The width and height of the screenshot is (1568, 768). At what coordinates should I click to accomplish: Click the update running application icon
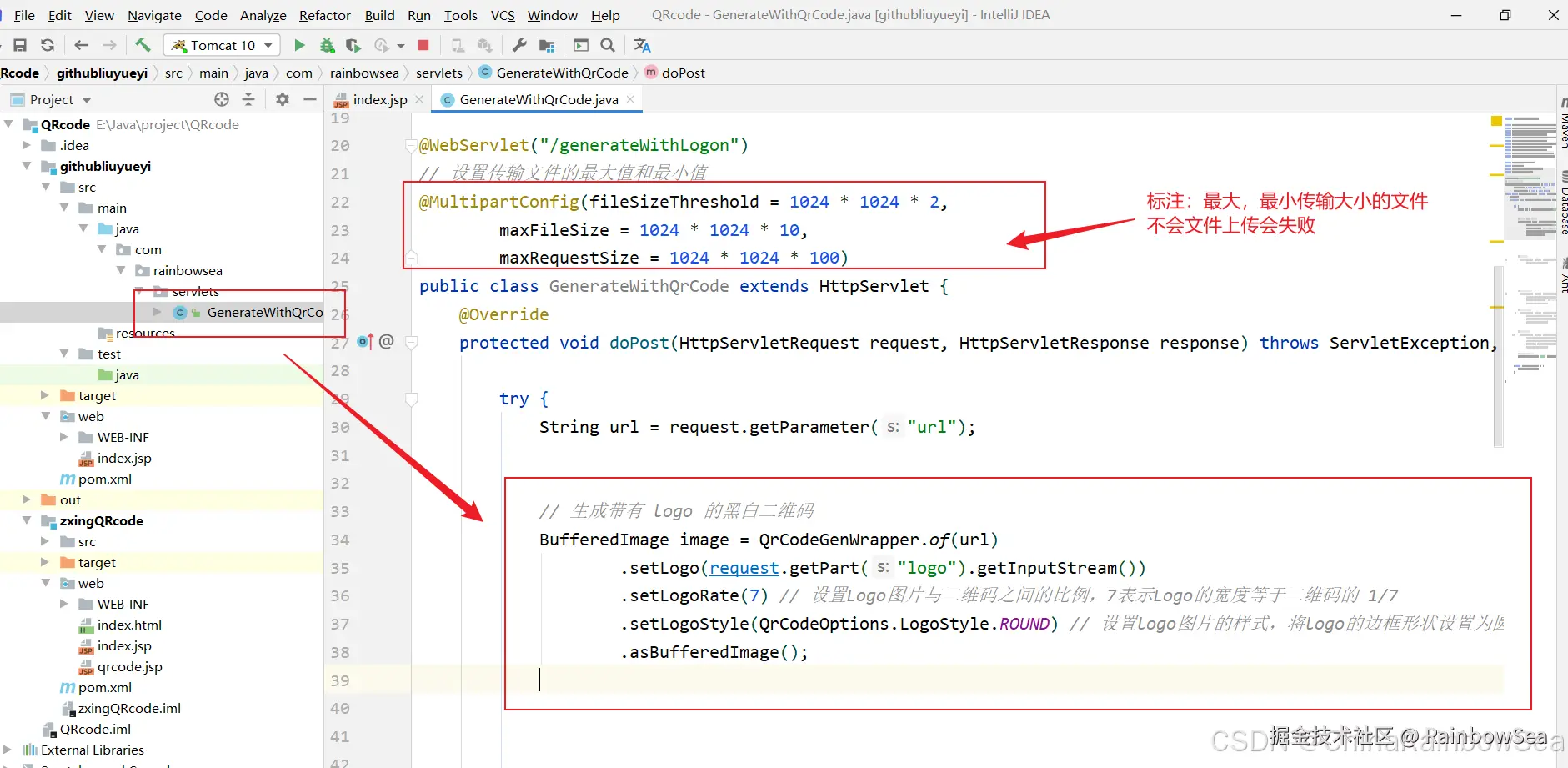point(458,45)
